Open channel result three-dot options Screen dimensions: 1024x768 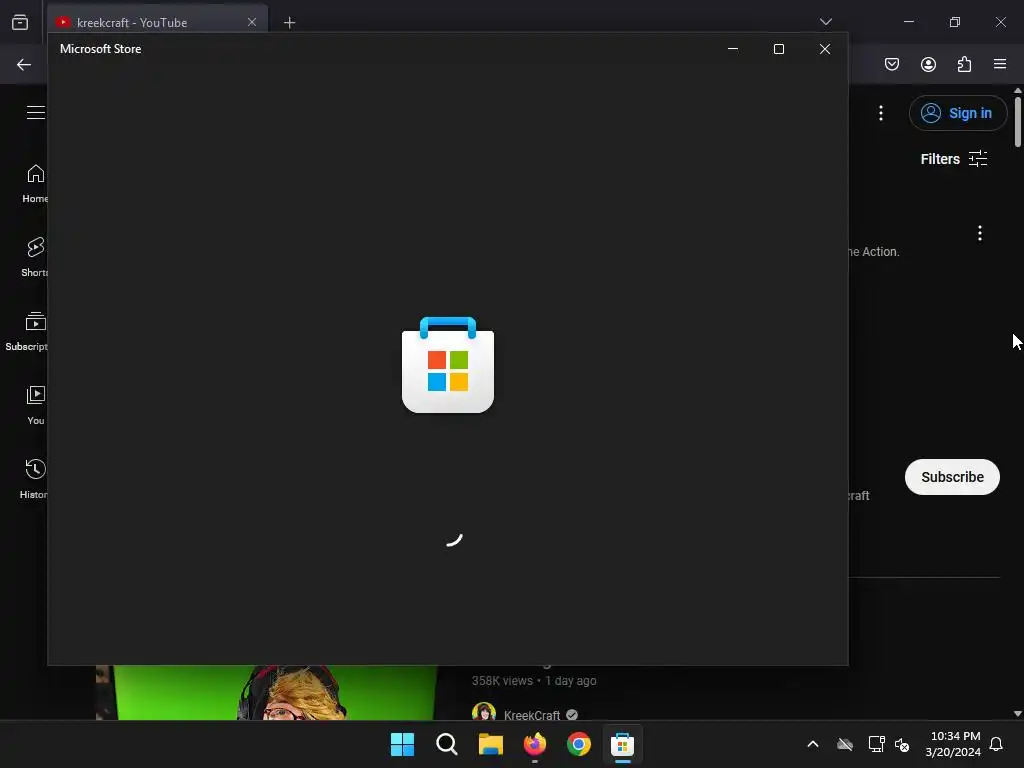click(980, 233)
